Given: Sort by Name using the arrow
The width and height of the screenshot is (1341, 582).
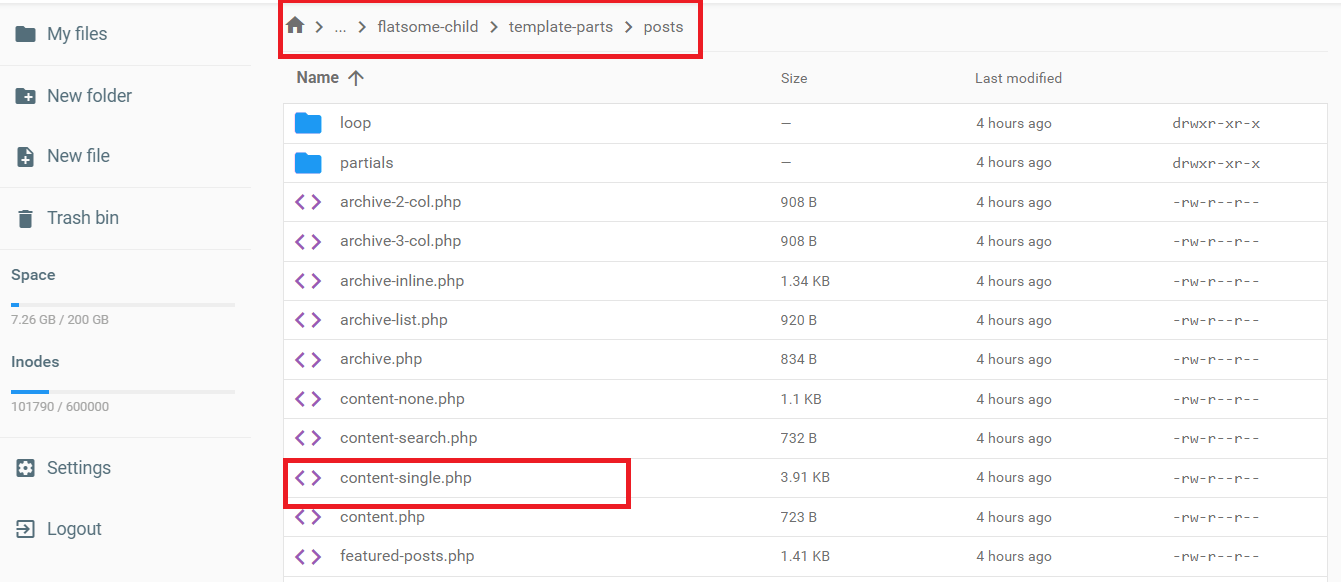Looking at the screenshot, I should [x=355, y=78].
